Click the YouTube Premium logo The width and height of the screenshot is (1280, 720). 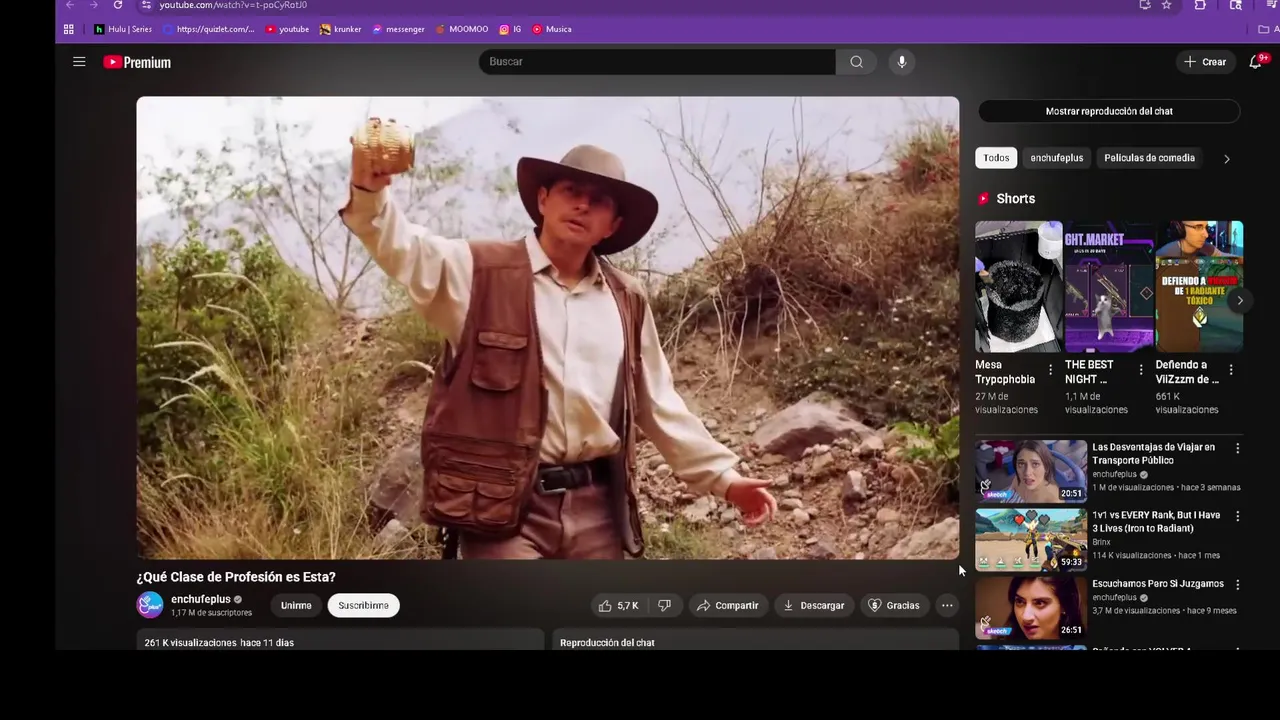coord(137,62)
